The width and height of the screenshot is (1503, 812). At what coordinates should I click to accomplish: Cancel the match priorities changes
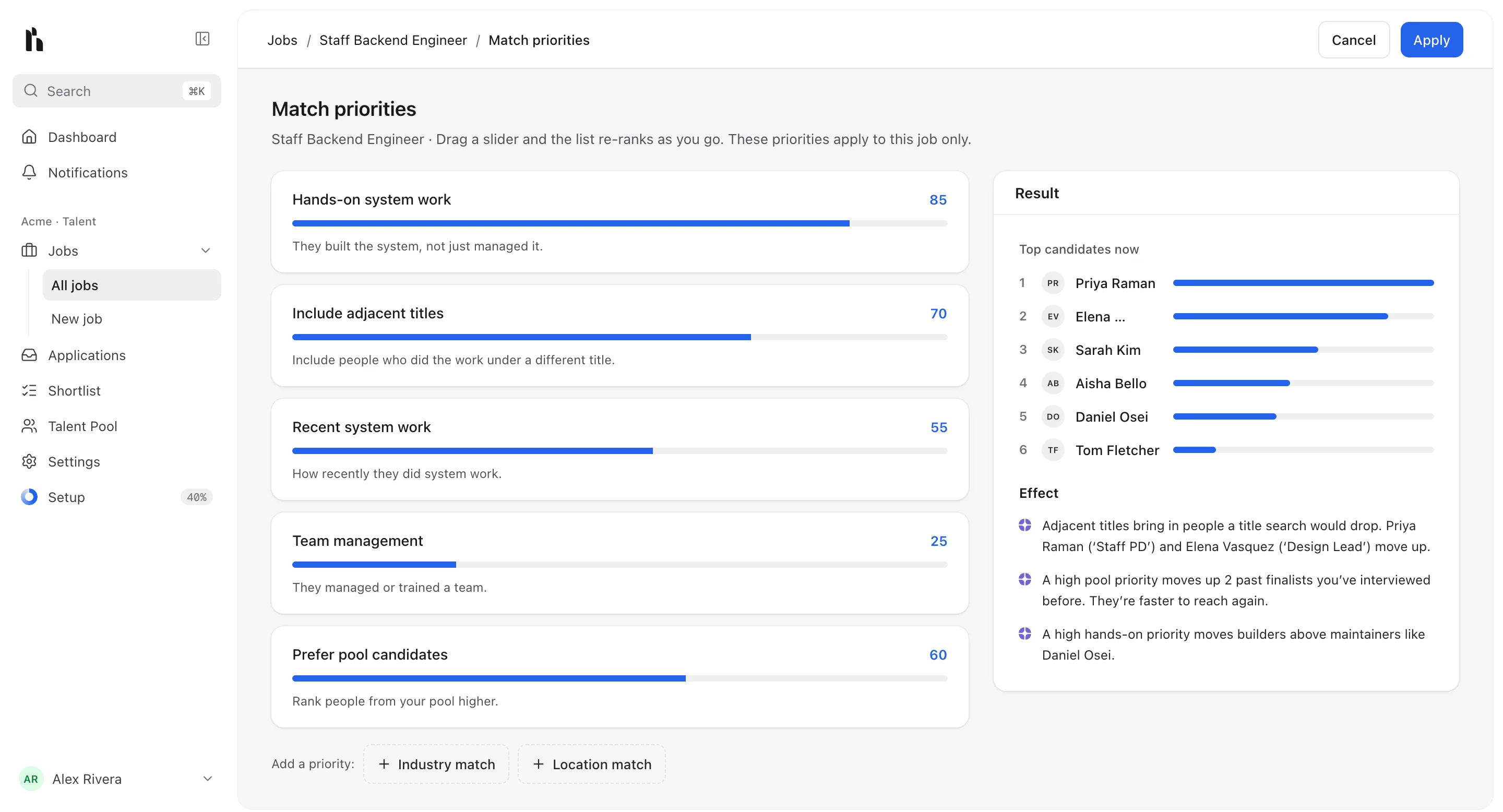tap(1354, 40)
